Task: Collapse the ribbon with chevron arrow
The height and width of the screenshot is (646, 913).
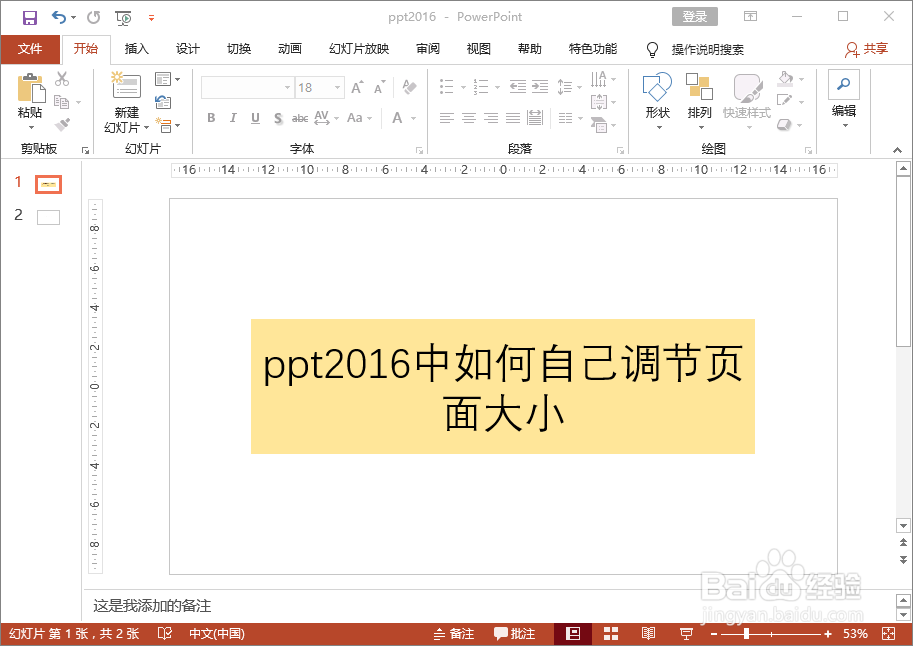Action: pyautogui.click(x=897, y=150)
